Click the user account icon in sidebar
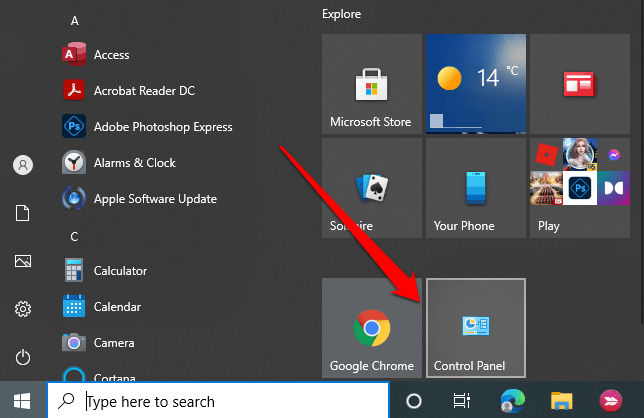The height and width of the screenshot is (418, 644). click(23, 165)
